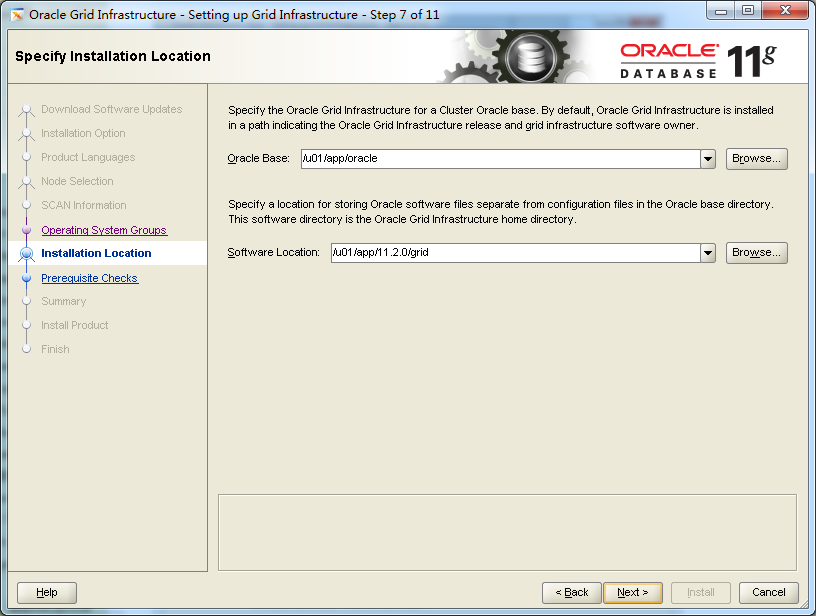Screen dimensions: 816x616
Task: Click the Install Product step bullet
Action: 27,325
